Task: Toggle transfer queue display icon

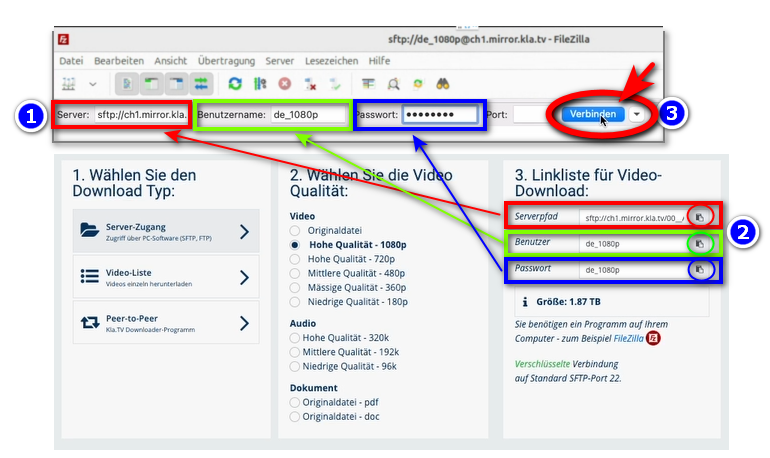Action: [201, 84]
